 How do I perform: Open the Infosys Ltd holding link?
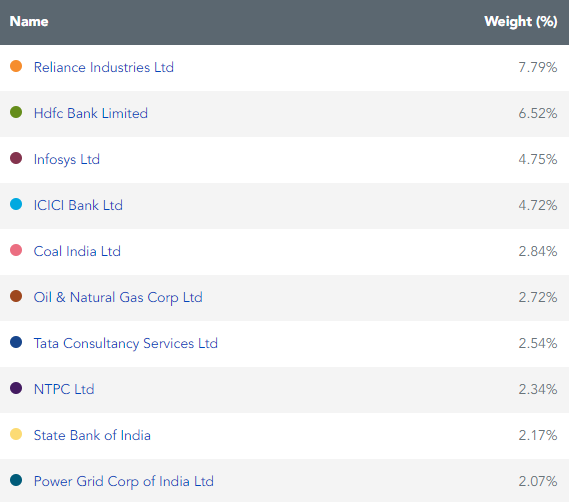pos(67,160)
